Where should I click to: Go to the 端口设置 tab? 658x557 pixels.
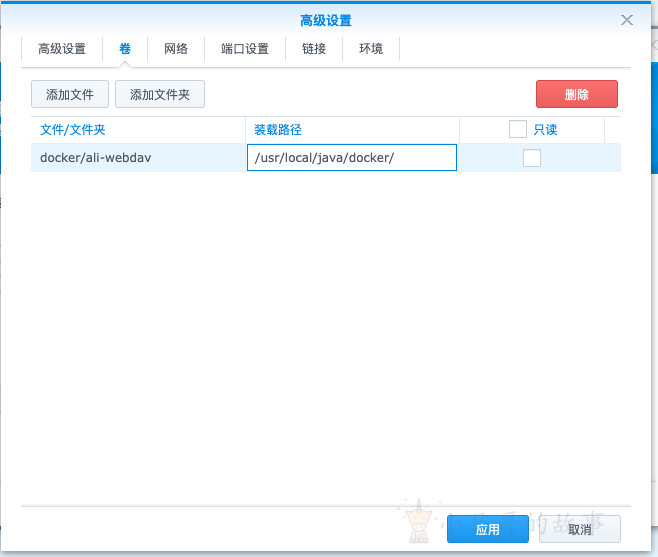[x=245, y=49]
